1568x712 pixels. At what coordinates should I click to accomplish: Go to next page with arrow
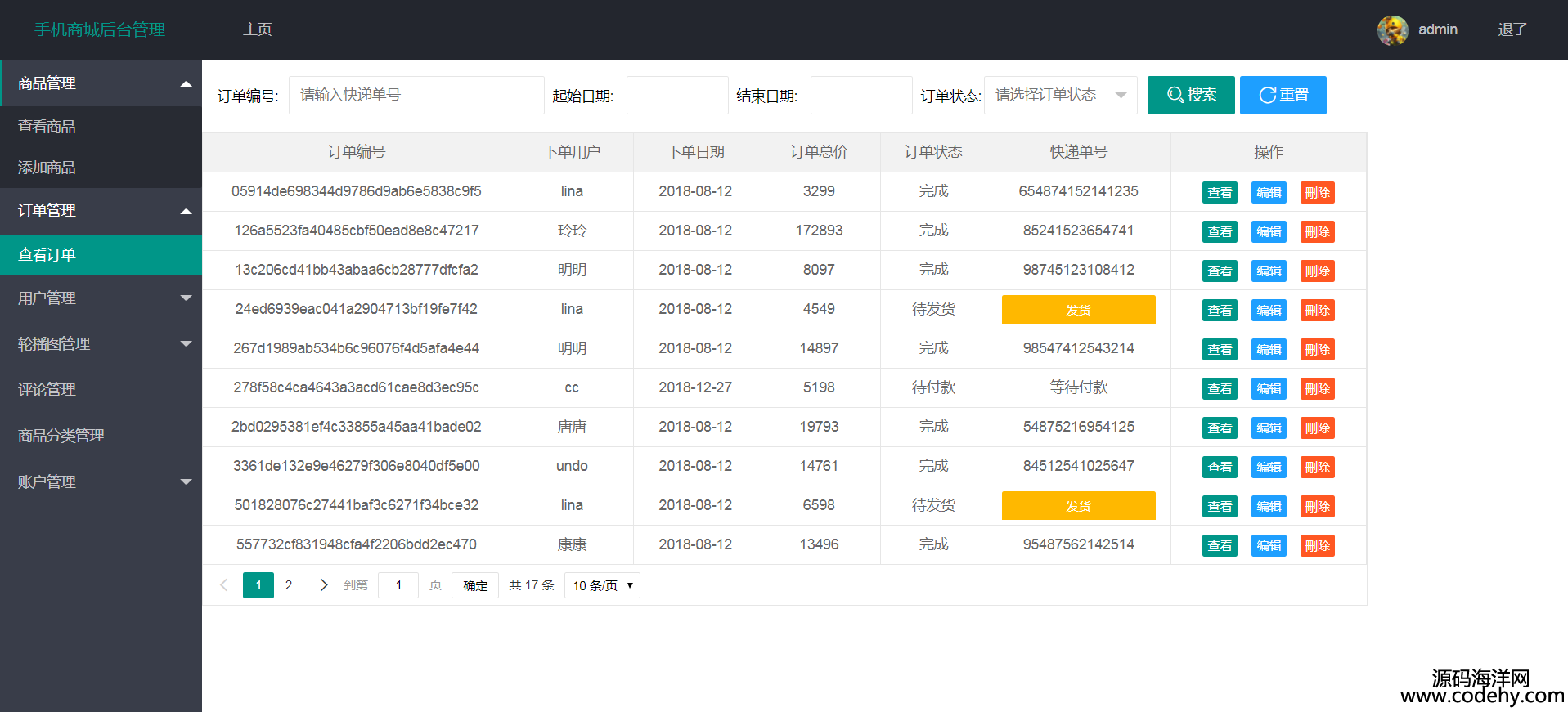pyautogui.click(x=323, y=585)
